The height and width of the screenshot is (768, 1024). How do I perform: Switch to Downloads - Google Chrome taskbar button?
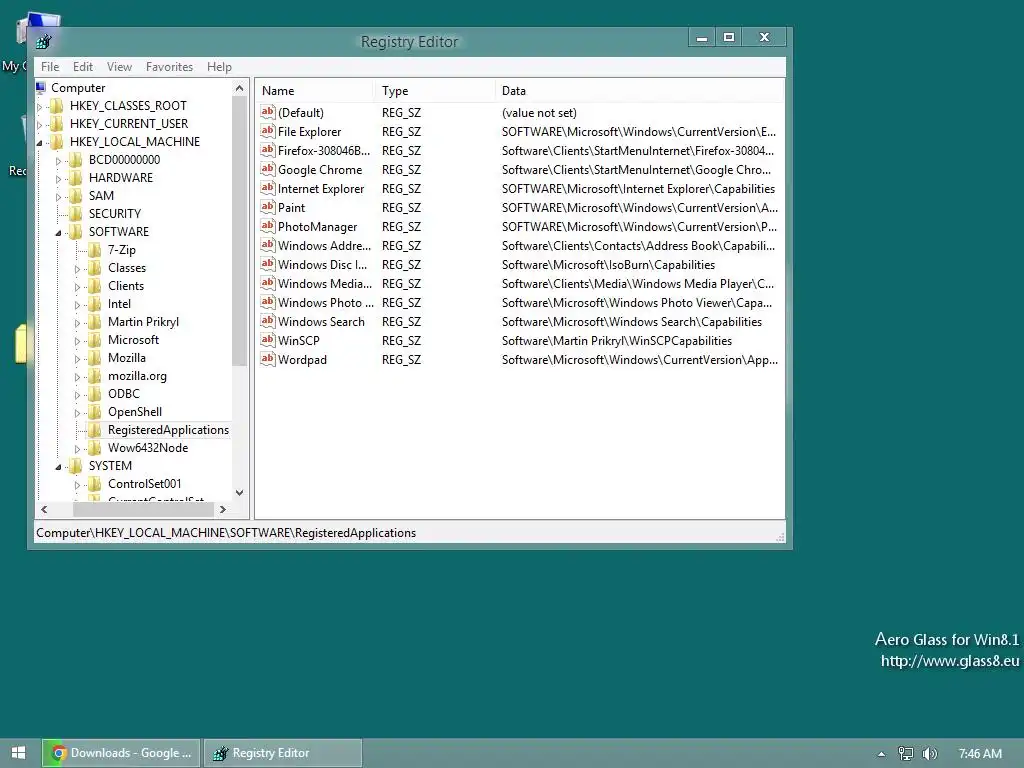(x=121, y=753)
